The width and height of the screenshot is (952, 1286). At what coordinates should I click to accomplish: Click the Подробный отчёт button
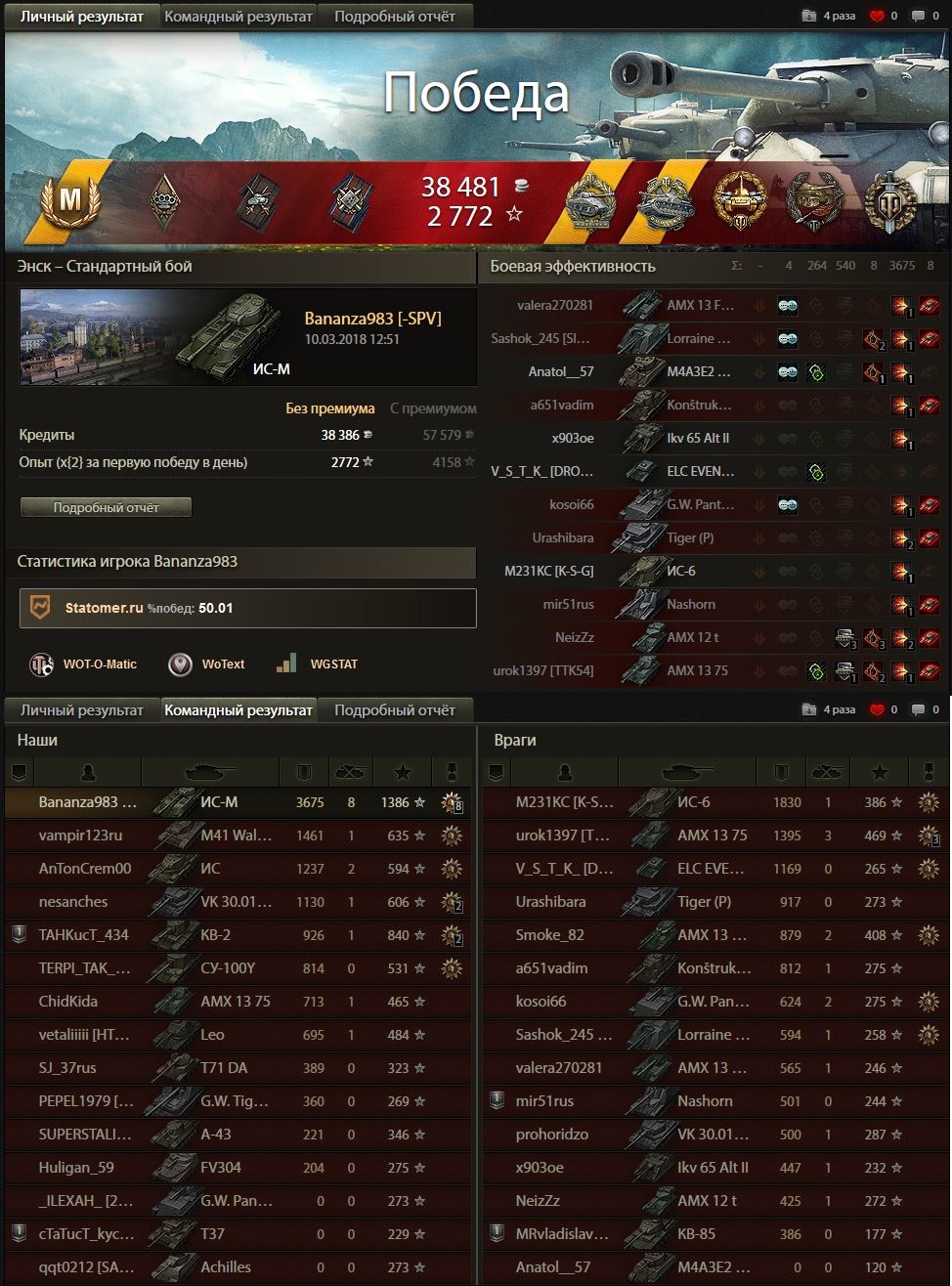tap(106, 507)
